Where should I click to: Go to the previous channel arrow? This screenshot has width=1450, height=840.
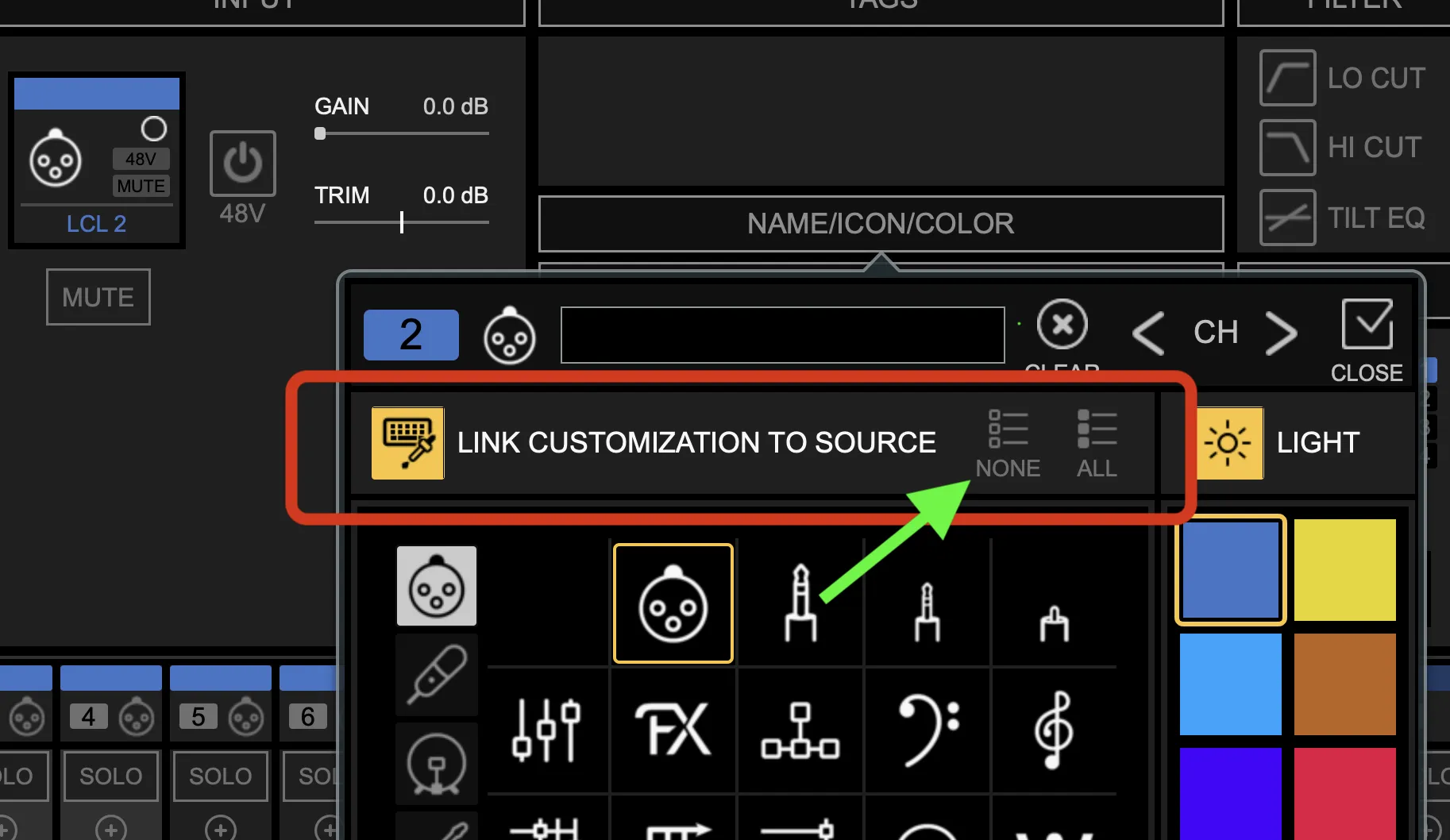point(1148,333)
